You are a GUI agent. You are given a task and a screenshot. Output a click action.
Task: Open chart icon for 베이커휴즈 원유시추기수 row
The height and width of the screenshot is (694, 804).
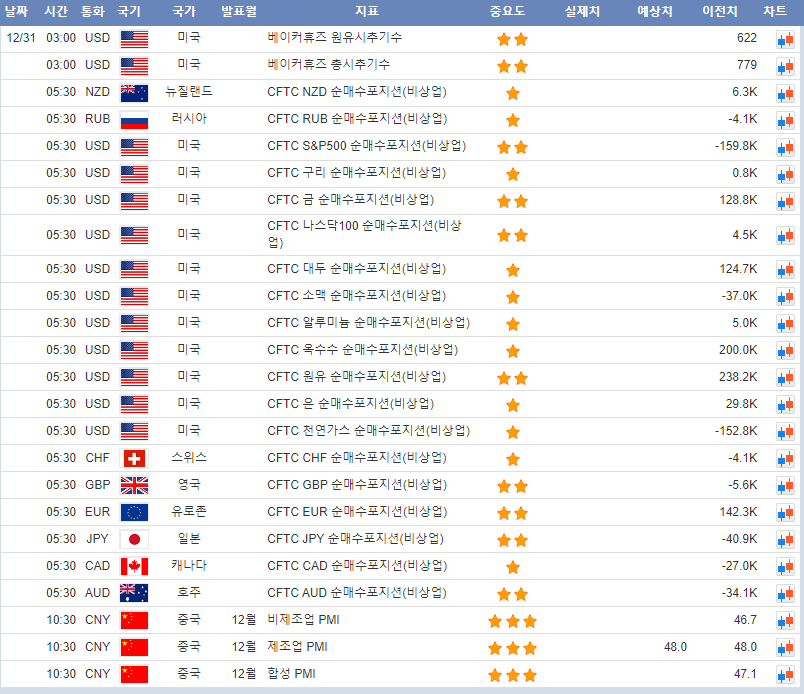784,39
